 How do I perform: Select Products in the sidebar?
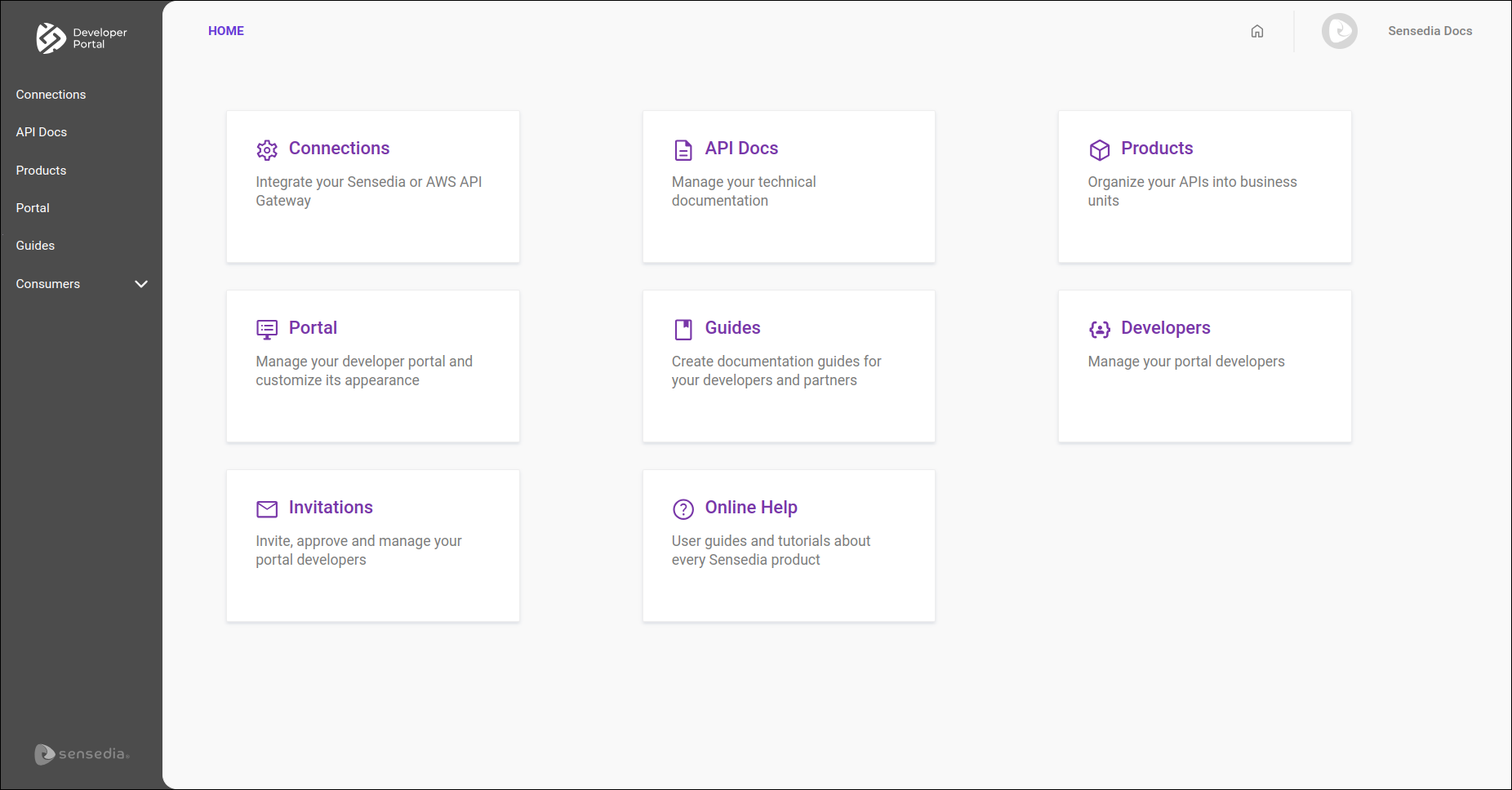coord(41,170)
